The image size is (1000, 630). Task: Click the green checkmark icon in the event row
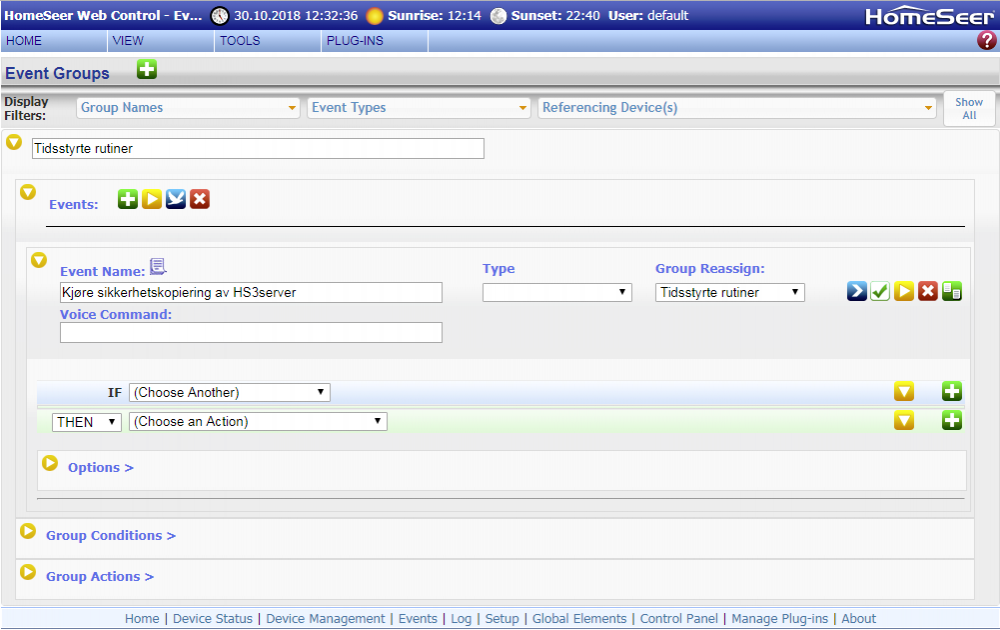coord(880,292)
